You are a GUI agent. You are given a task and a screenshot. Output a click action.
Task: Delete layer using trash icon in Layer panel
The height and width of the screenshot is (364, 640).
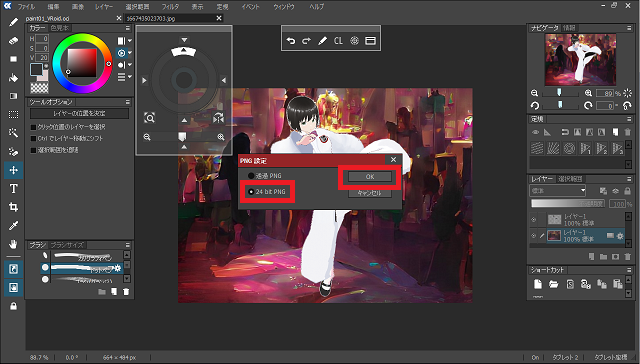(627, 257)
